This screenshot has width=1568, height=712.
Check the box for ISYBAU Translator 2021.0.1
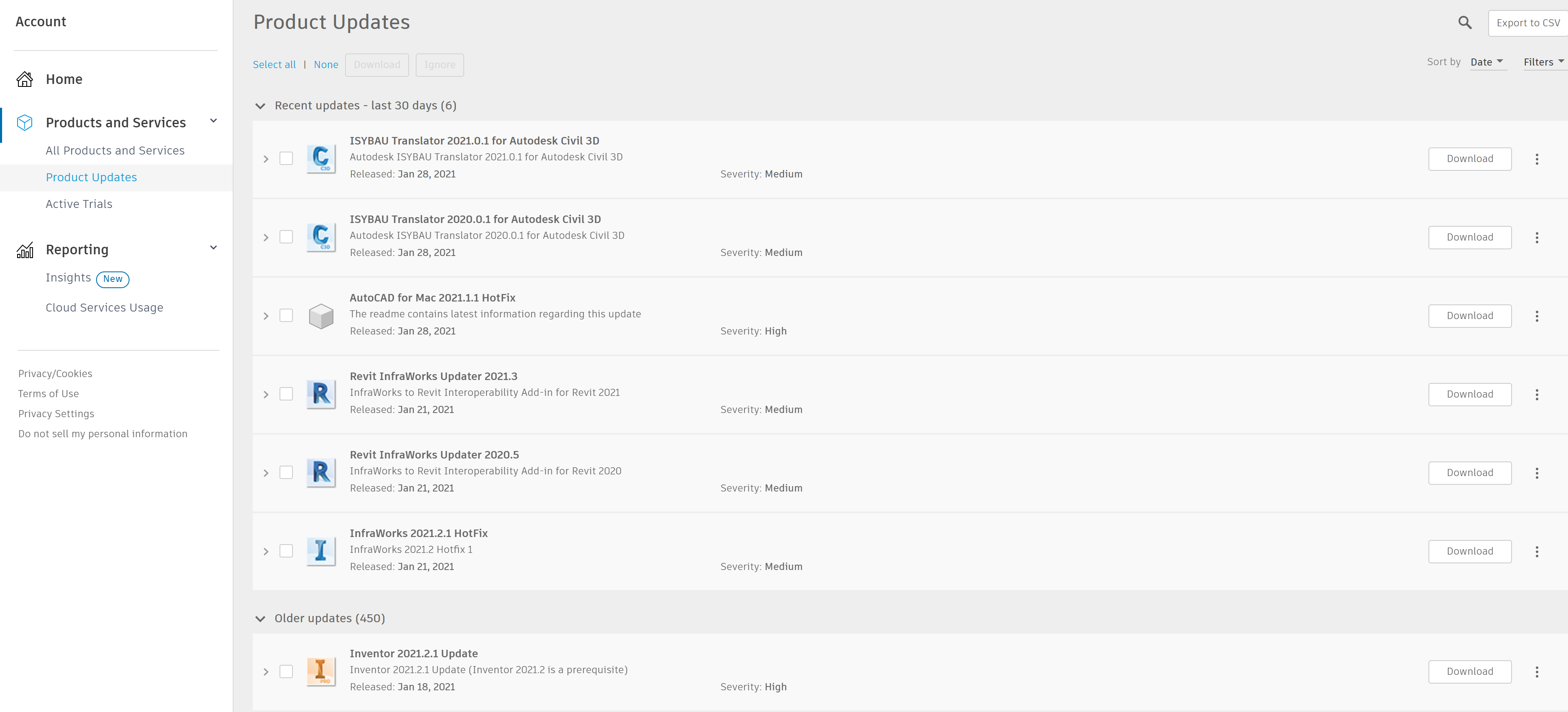(x=286, y=158)
